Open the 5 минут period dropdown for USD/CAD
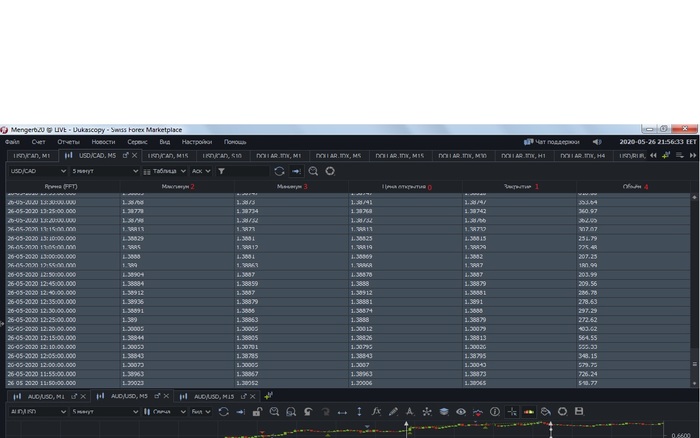This screenshot has height=438, width=700. coord(105,171)
